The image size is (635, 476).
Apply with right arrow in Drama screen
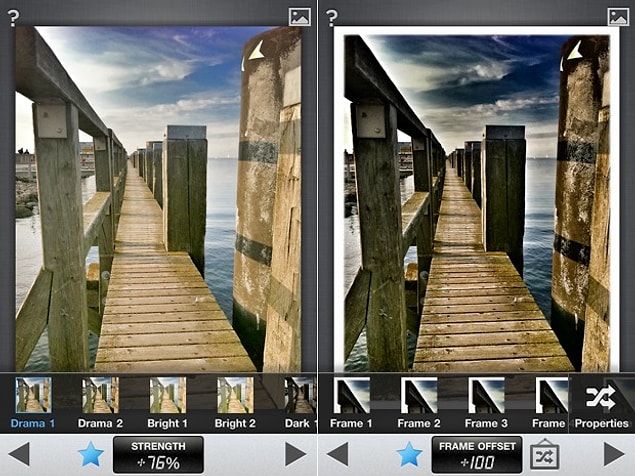pyautogui.click(x=296, y=454)
